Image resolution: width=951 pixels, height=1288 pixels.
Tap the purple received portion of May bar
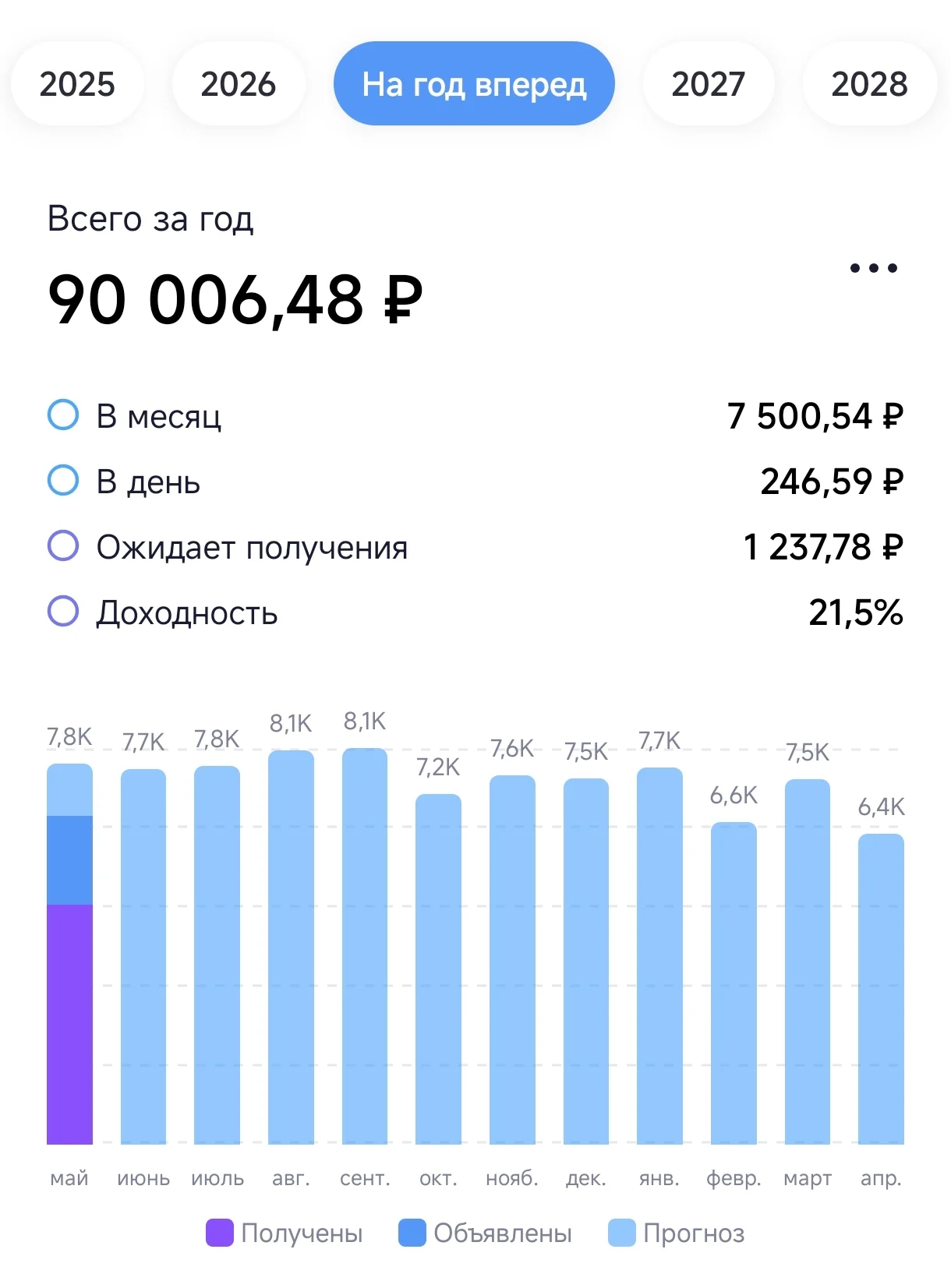[69, 1024]
